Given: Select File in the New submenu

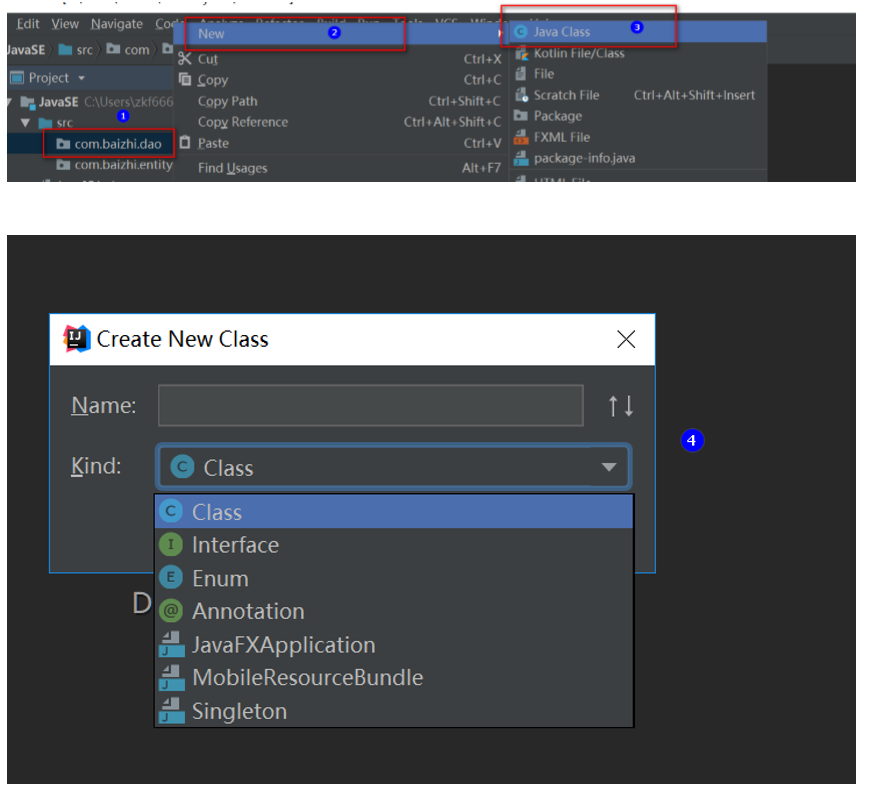Looking at the screenshot, I should tap(638, 74).
